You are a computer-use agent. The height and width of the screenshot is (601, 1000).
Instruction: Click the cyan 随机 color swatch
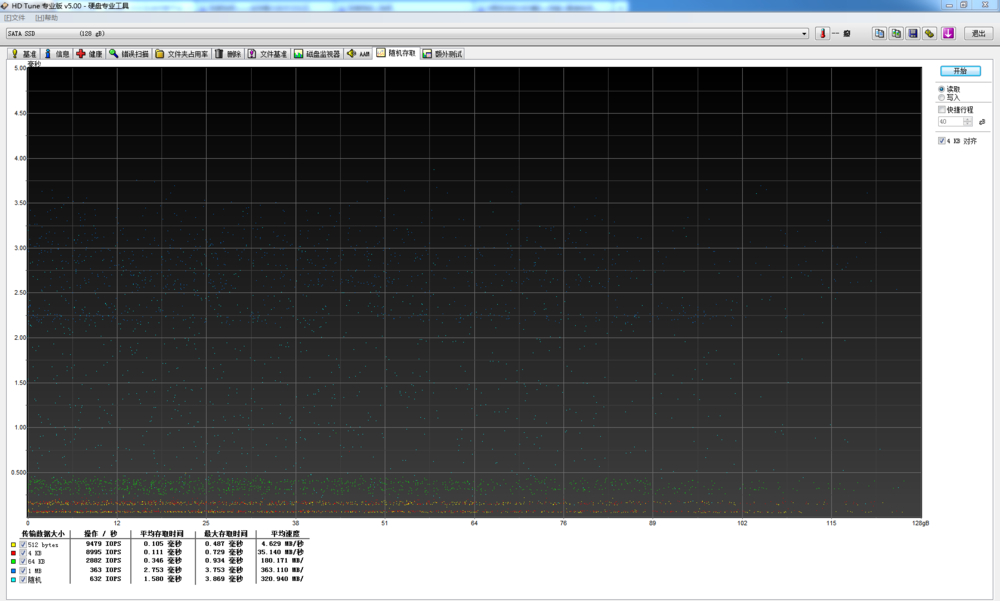[x=13, y=579]
